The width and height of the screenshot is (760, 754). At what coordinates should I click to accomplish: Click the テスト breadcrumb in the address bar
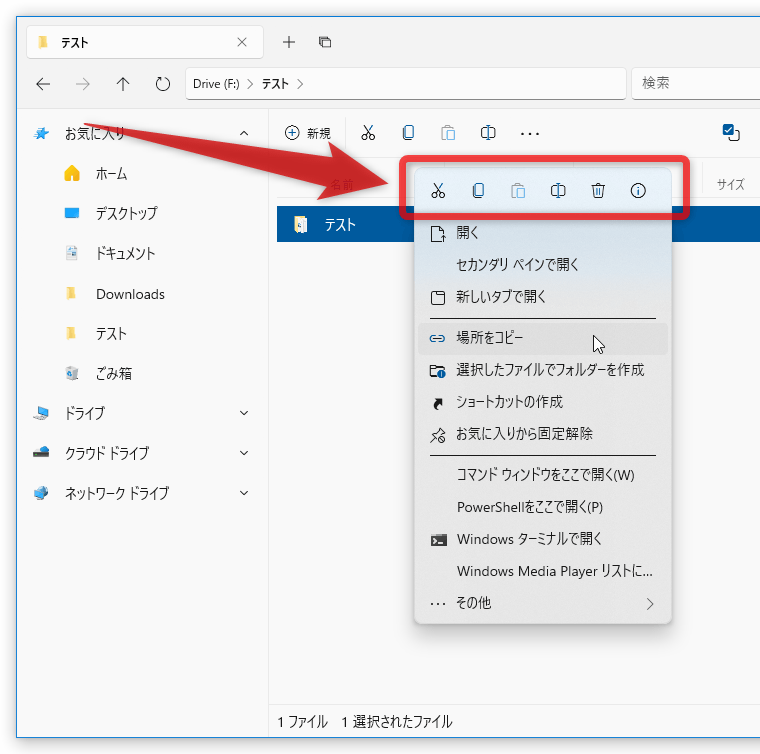coord(275,84)
